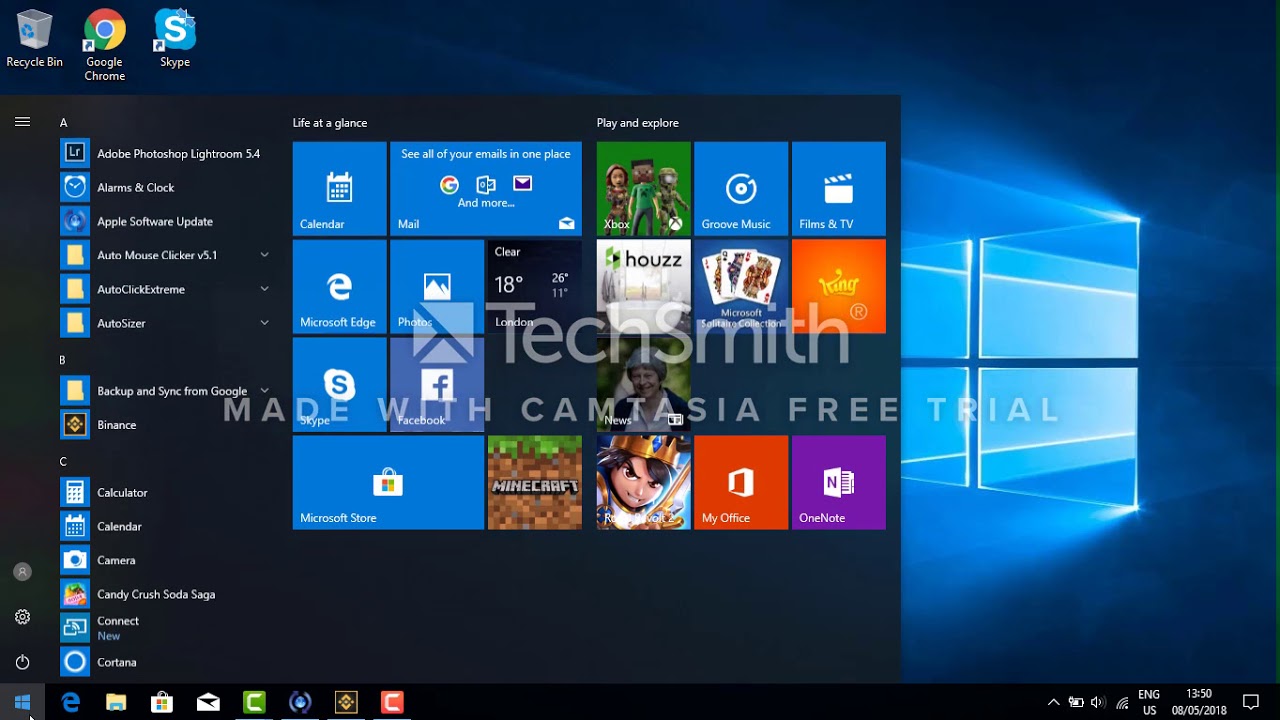The height and width of the screenshot is (720, 1280).
Task: Launch Camera app from the list
Action: click(x=165, y=561)
